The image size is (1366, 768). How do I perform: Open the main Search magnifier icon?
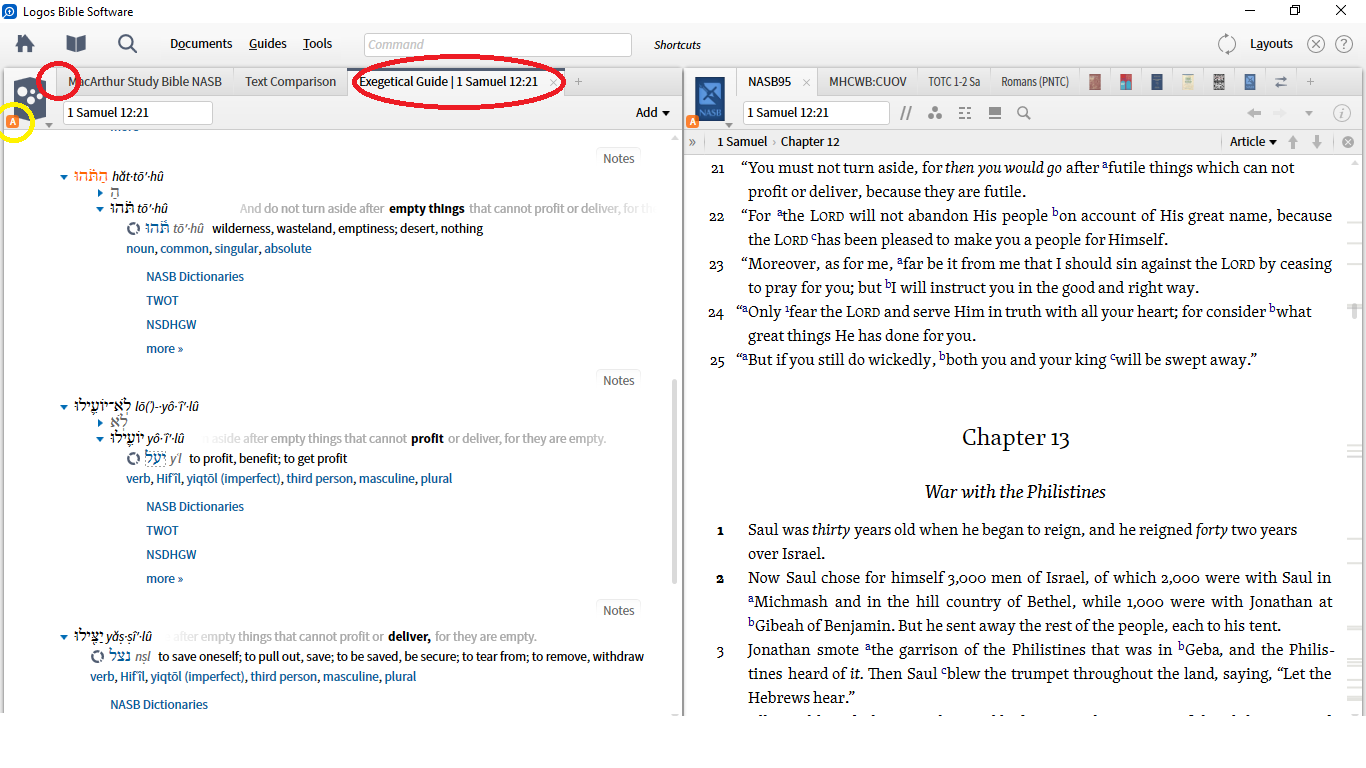[x=127, y=44]
